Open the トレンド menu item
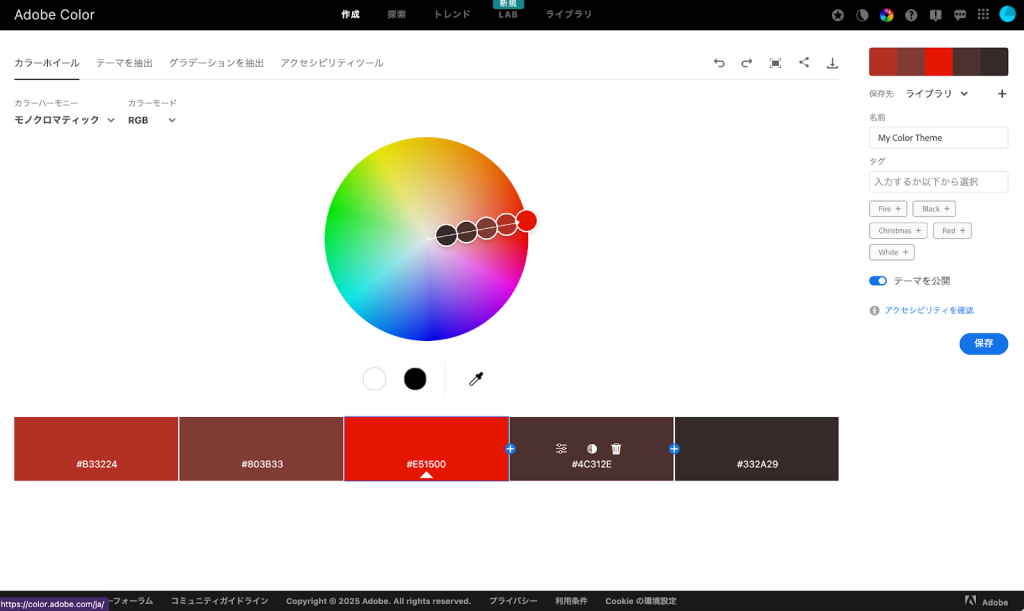1024x611 pixels. (x=452, y=15)
